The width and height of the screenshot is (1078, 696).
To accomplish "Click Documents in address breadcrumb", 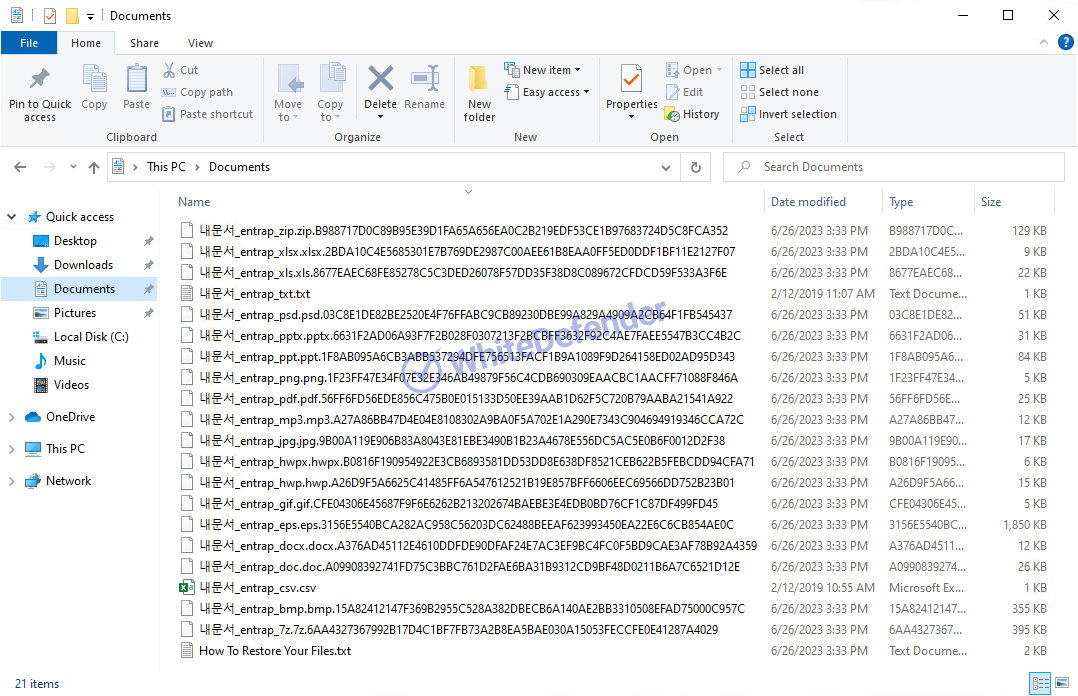I will pyautogui.click(x=239, y=167).
